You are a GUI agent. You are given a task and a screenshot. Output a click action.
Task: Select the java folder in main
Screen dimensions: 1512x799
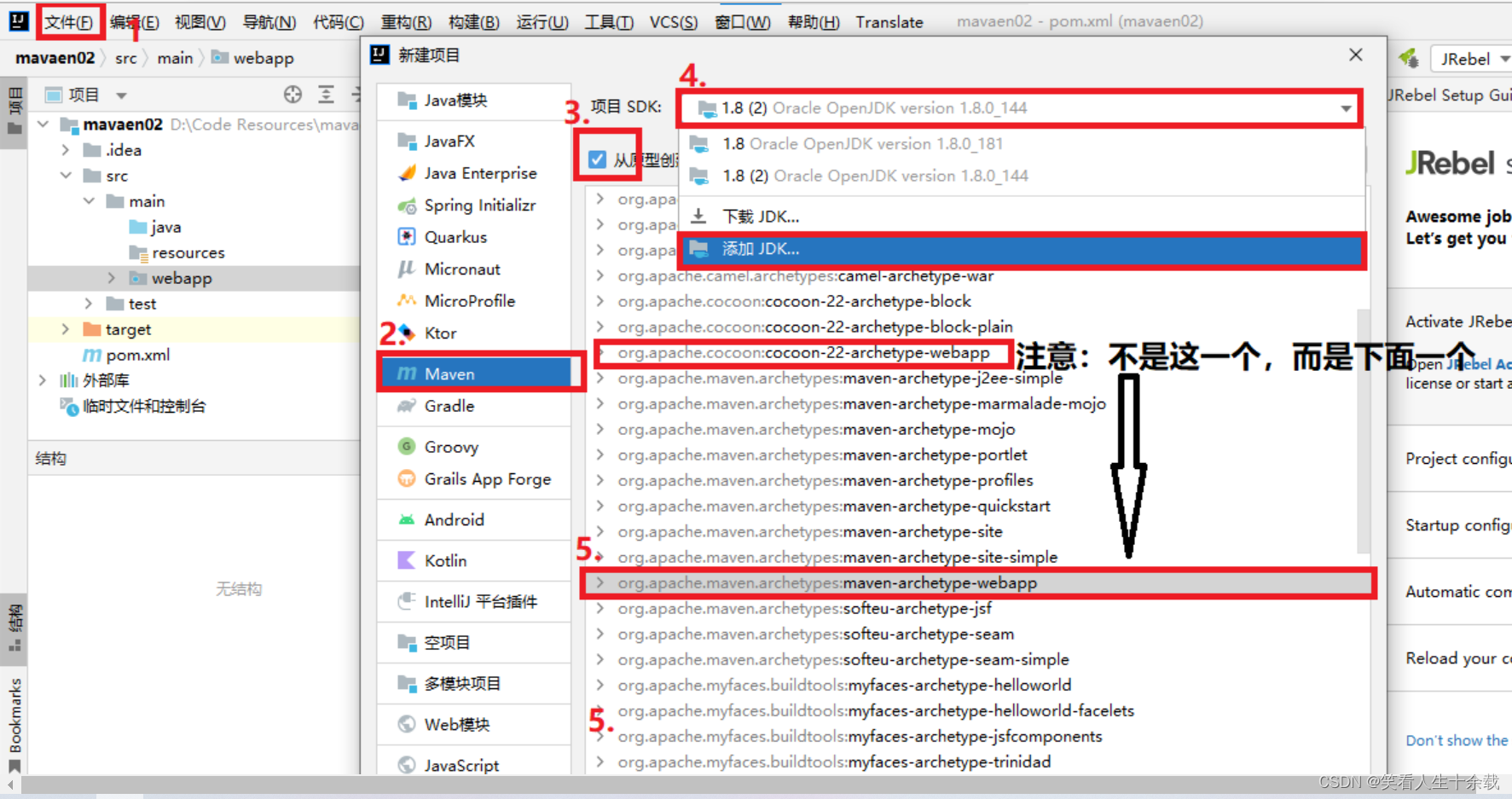pyautogui.click(x=165, y=227)
